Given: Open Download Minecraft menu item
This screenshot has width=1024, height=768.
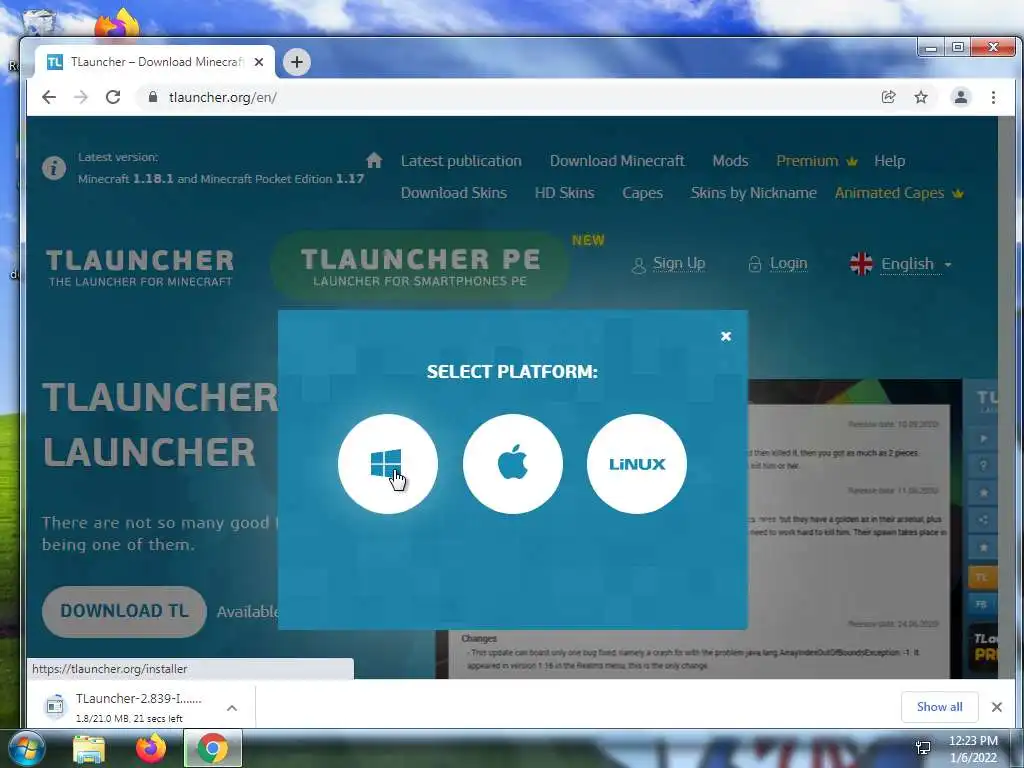Looking at the screenshot, I should 617,161.
